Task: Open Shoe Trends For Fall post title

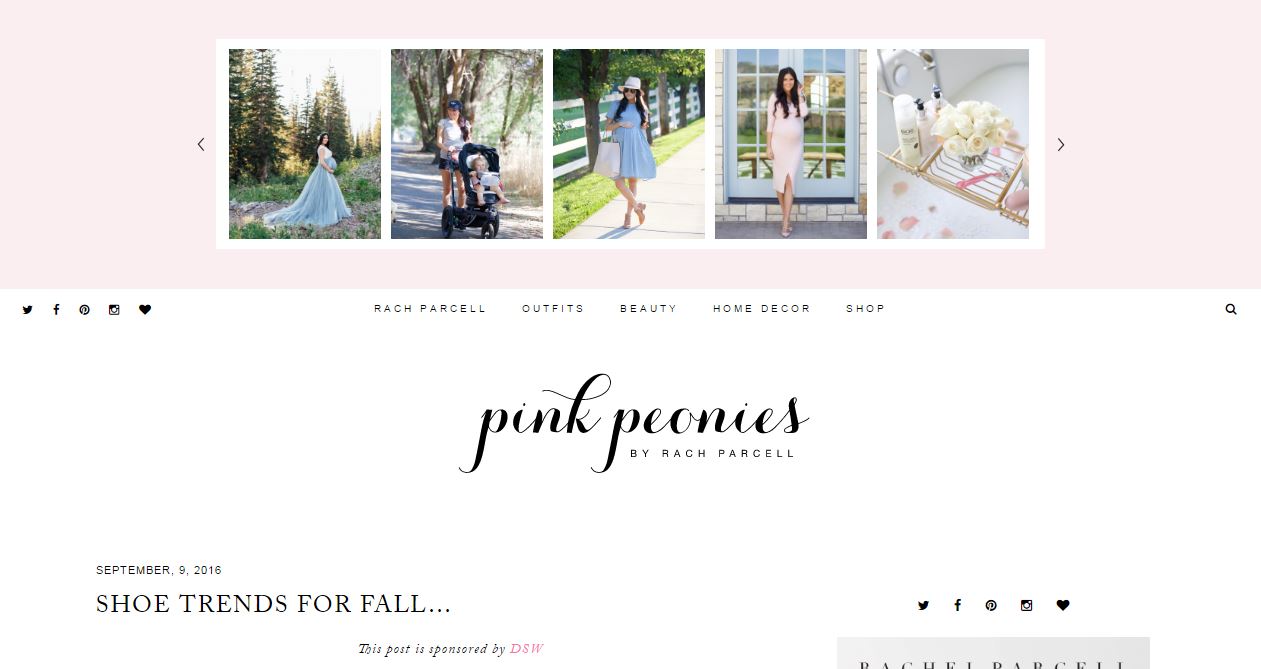Action: [x=273, y=604]
